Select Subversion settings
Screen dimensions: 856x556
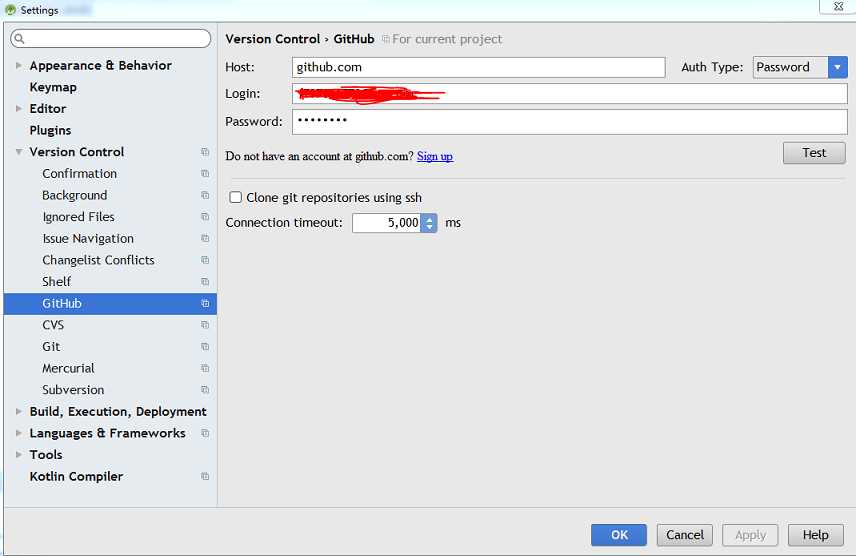click(x=73, y=390)
